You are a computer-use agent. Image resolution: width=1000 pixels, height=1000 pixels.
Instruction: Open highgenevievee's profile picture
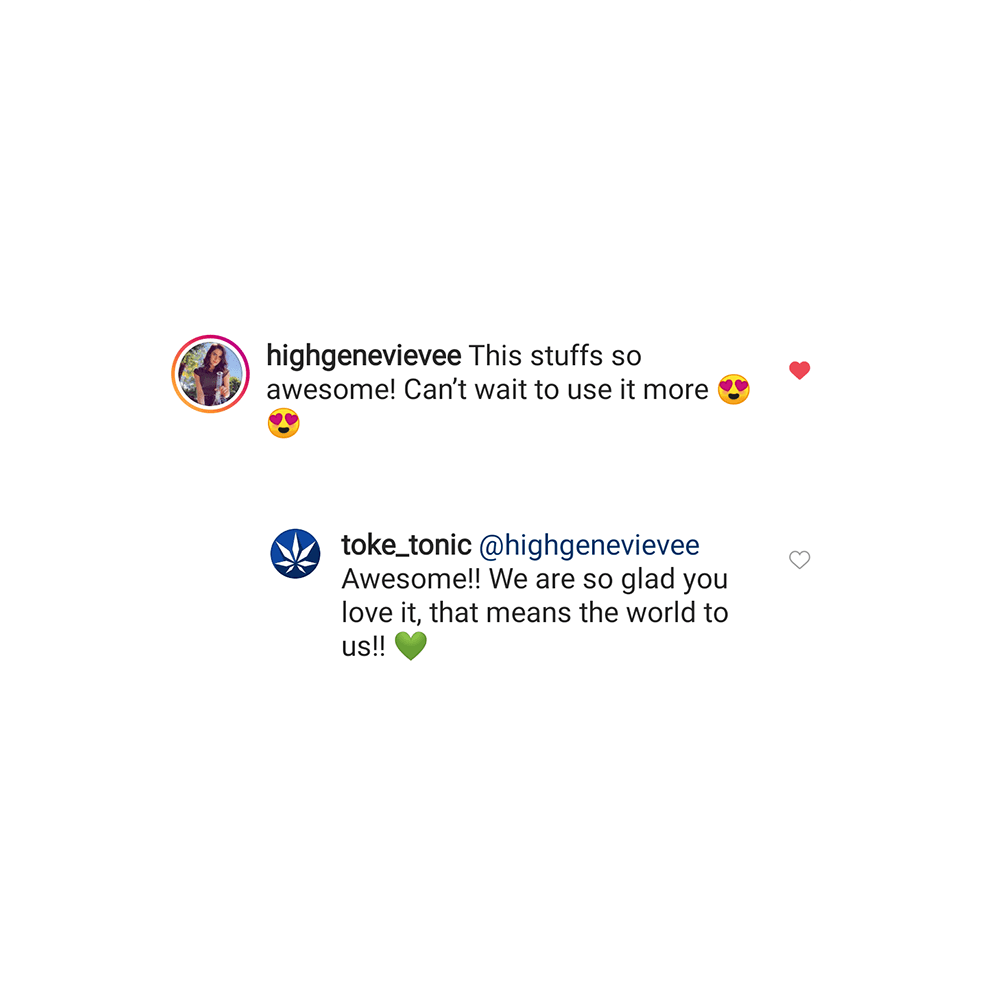point(210,374)
